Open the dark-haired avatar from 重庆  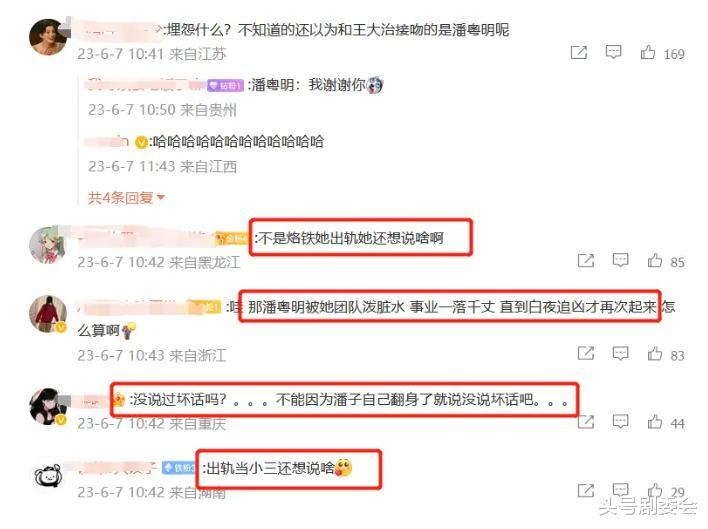click(48, 406)
